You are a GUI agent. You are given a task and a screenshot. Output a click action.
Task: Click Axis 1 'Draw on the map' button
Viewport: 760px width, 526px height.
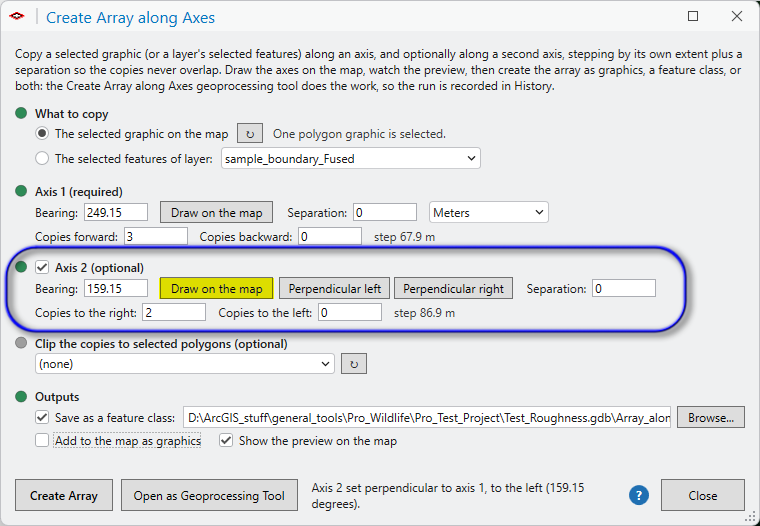click(x=217, y=212)
